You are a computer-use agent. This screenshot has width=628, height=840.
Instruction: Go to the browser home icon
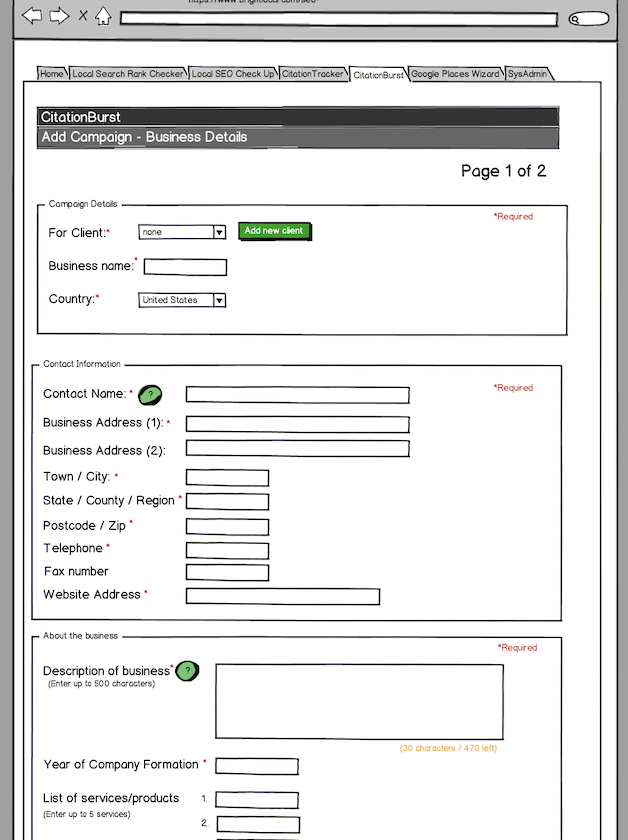[x=103, y=16]
